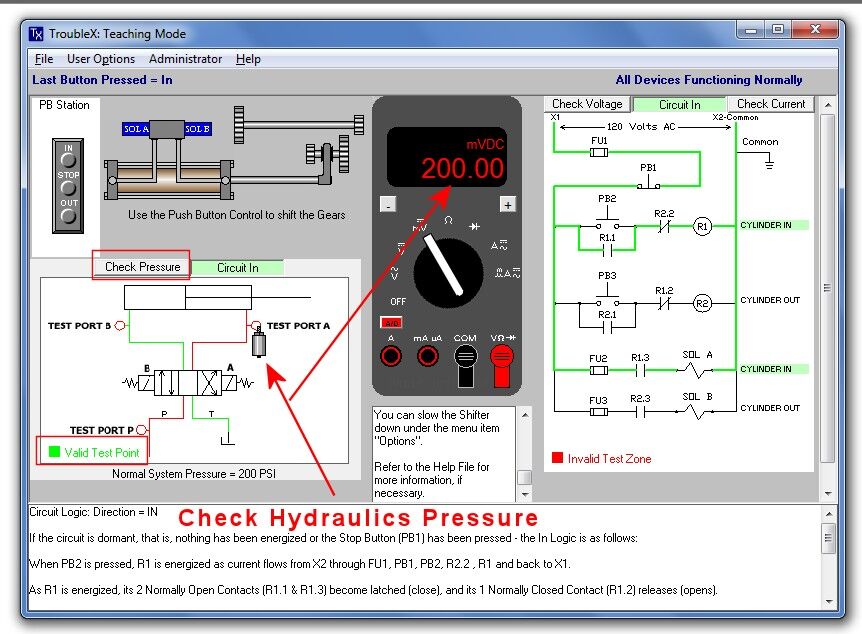Click the TroubleX title bar app icon

36,34
